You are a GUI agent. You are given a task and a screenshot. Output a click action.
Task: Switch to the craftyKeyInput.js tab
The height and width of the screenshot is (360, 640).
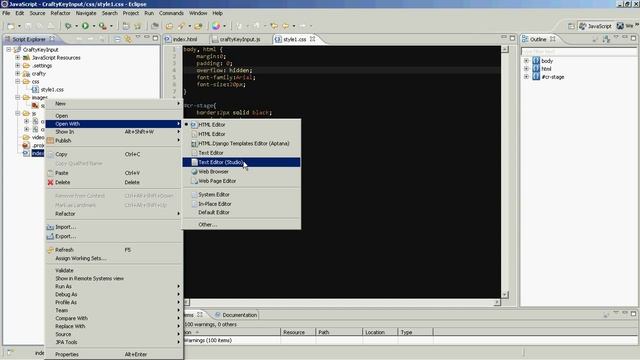[x=236, y=39]
